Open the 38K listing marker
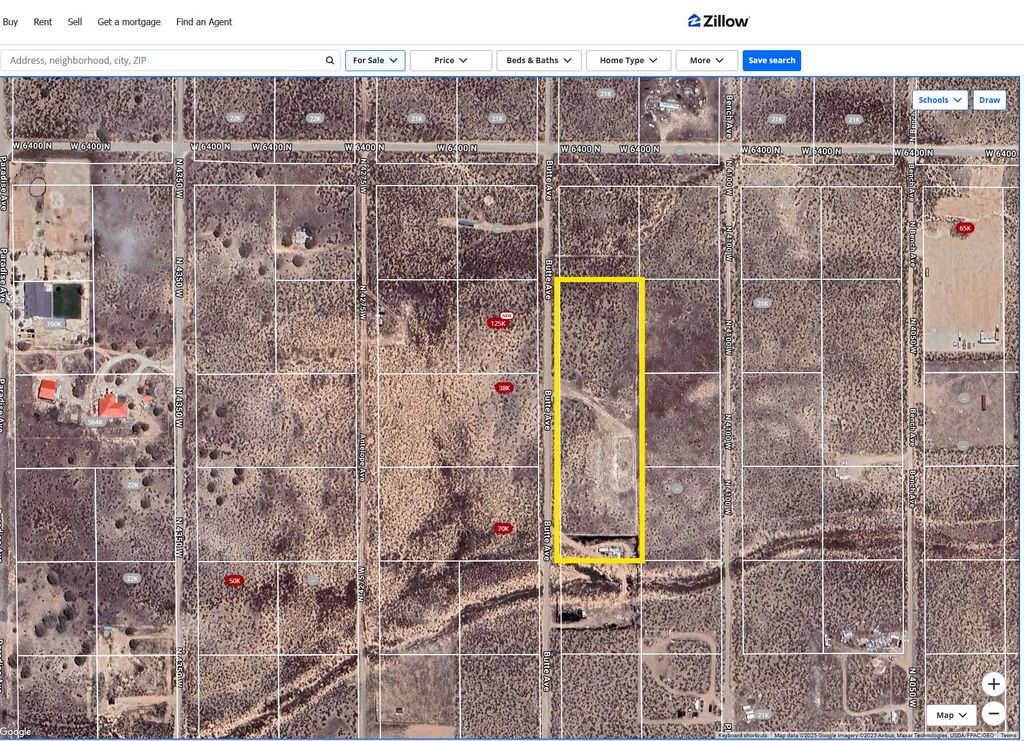This screenshot has width=1024, height=741. [x=504, y=388]
